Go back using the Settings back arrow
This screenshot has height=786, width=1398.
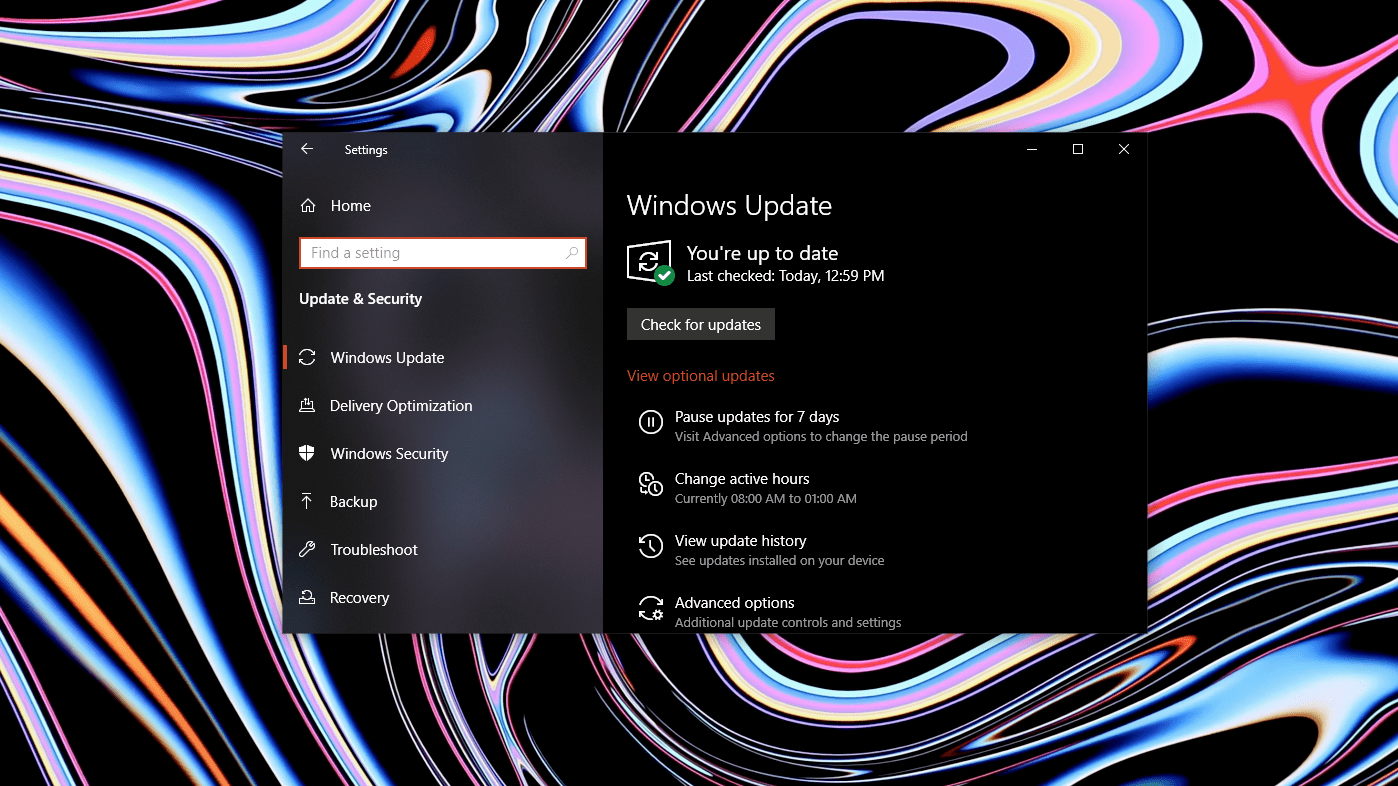click(307, 149)
